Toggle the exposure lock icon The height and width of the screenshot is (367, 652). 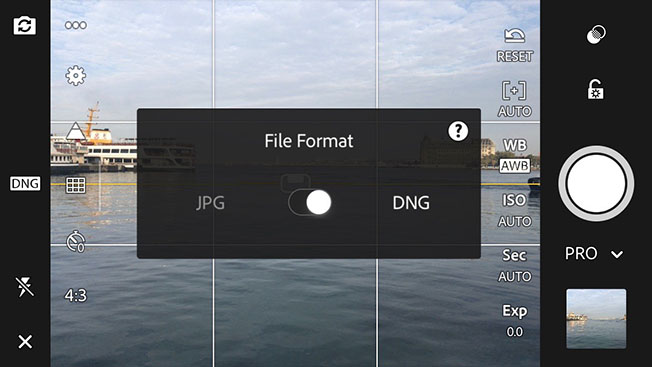pyautogui.click(x=596, y=89)
